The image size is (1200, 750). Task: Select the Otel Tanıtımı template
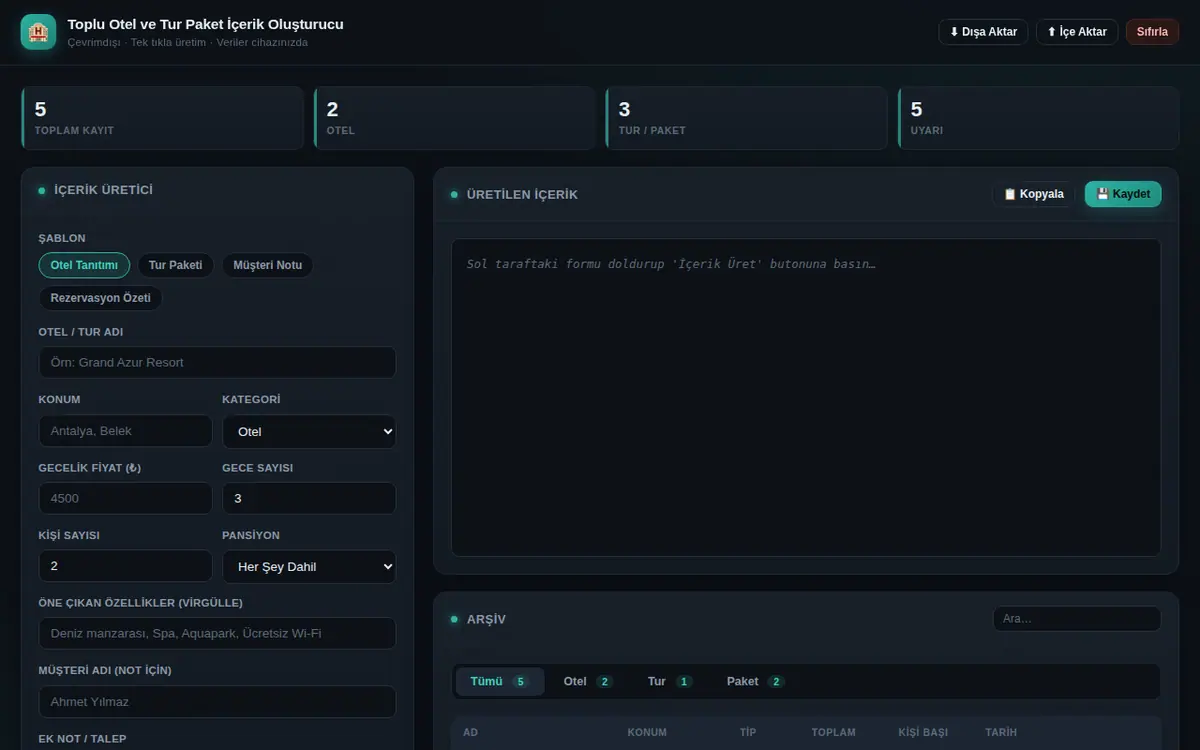(84, 265)
